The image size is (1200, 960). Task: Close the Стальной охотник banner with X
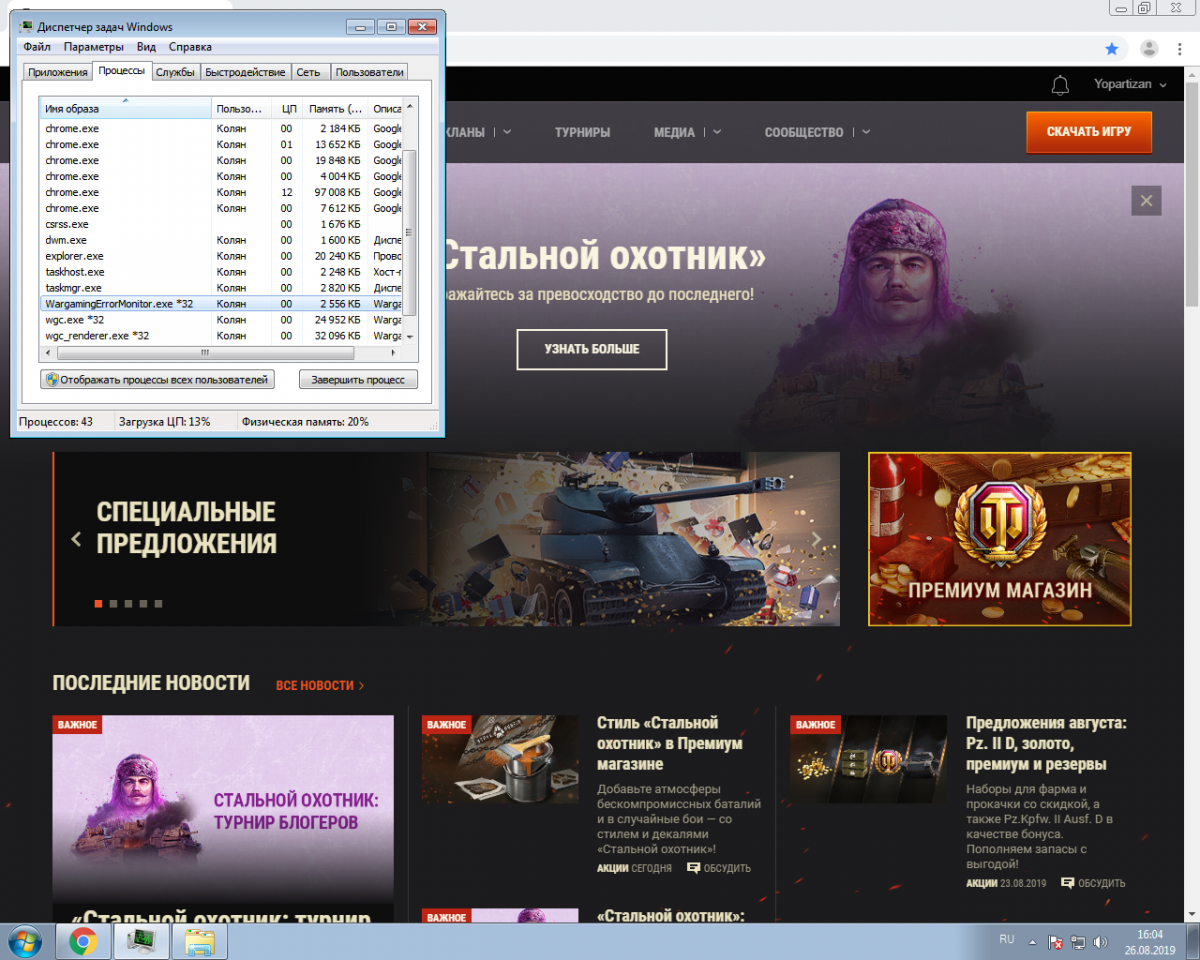[1146, 200]
